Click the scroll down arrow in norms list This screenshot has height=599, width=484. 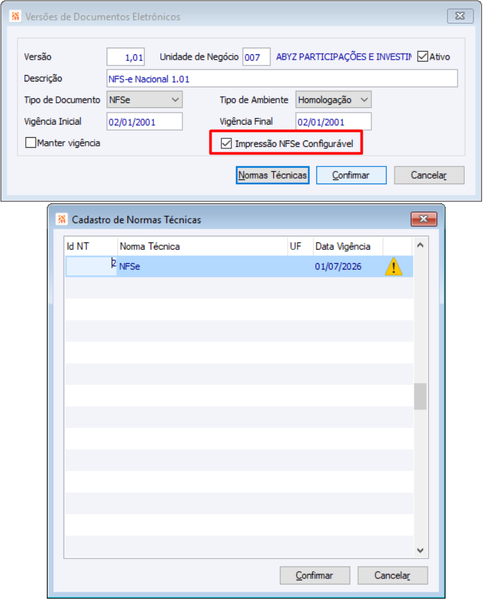click(420, 550)
